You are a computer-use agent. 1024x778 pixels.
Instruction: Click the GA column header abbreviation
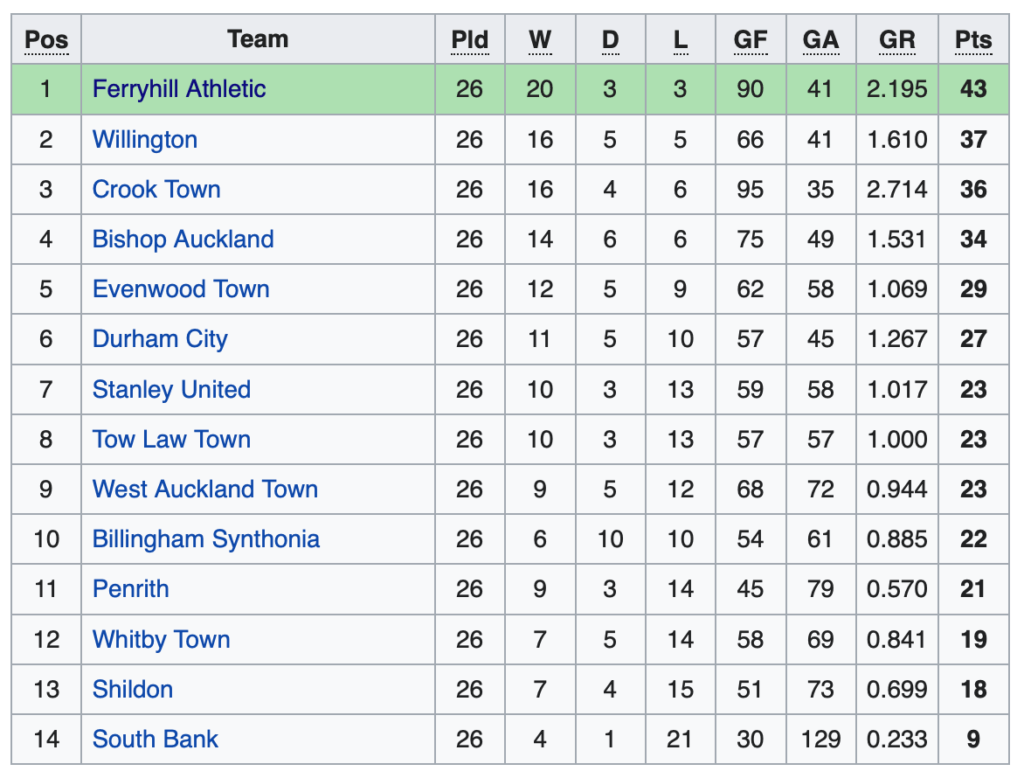(821, 40)
